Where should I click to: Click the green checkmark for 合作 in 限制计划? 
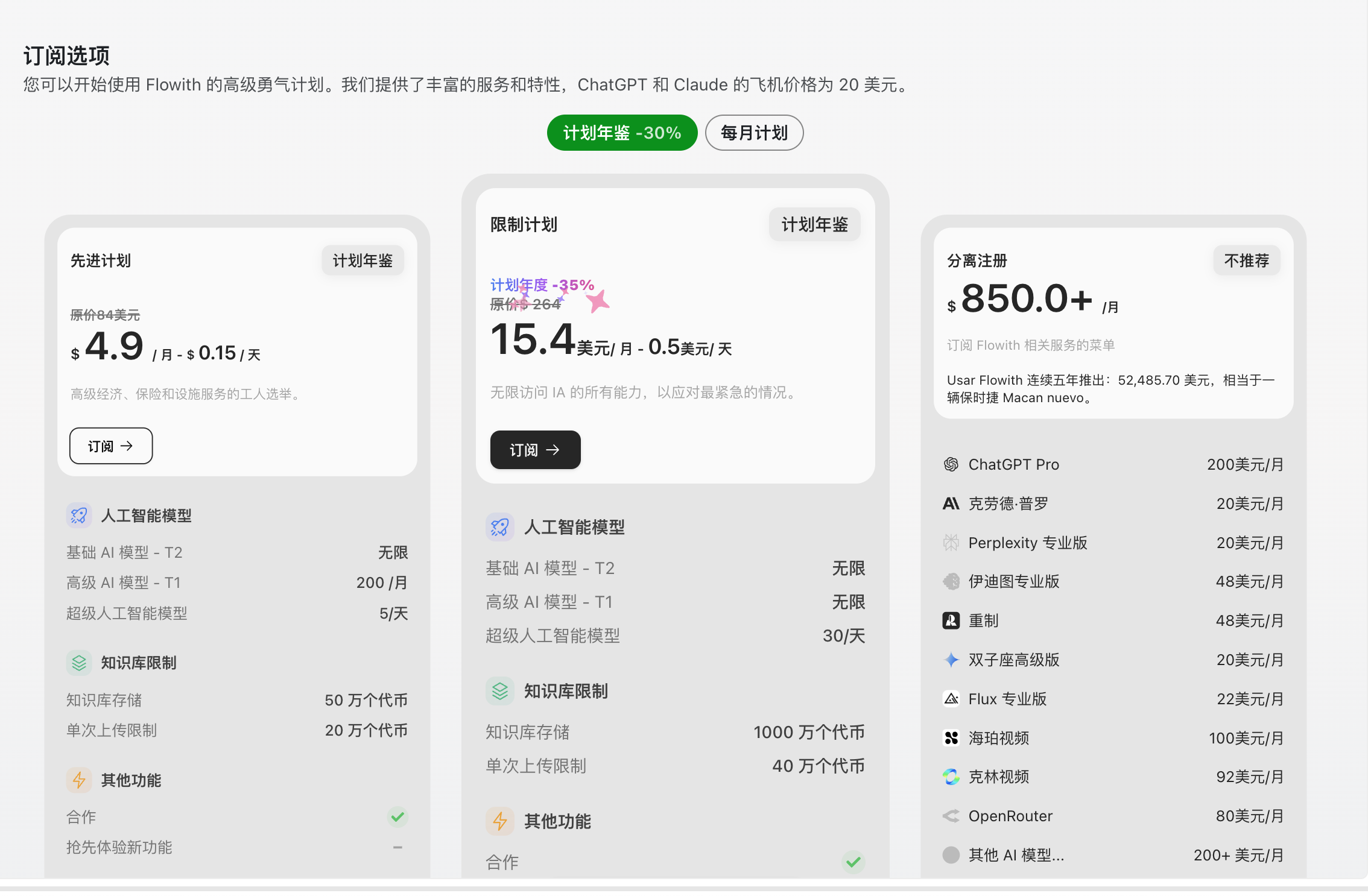[x=853, y=862]
